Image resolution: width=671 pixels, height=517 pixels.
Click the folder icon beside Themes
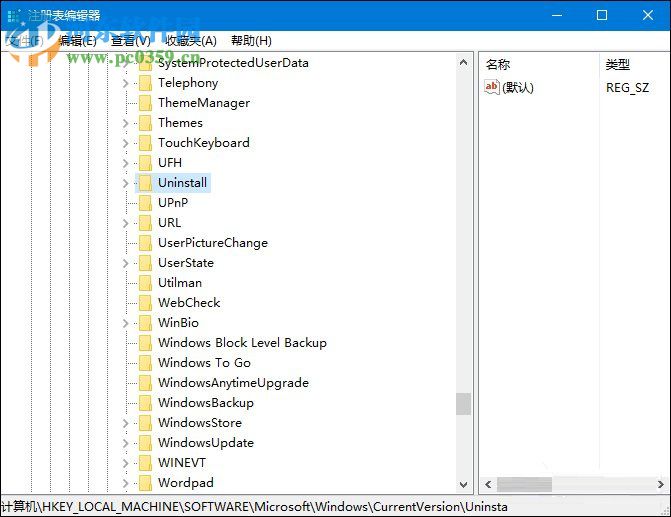pos(145,123)
